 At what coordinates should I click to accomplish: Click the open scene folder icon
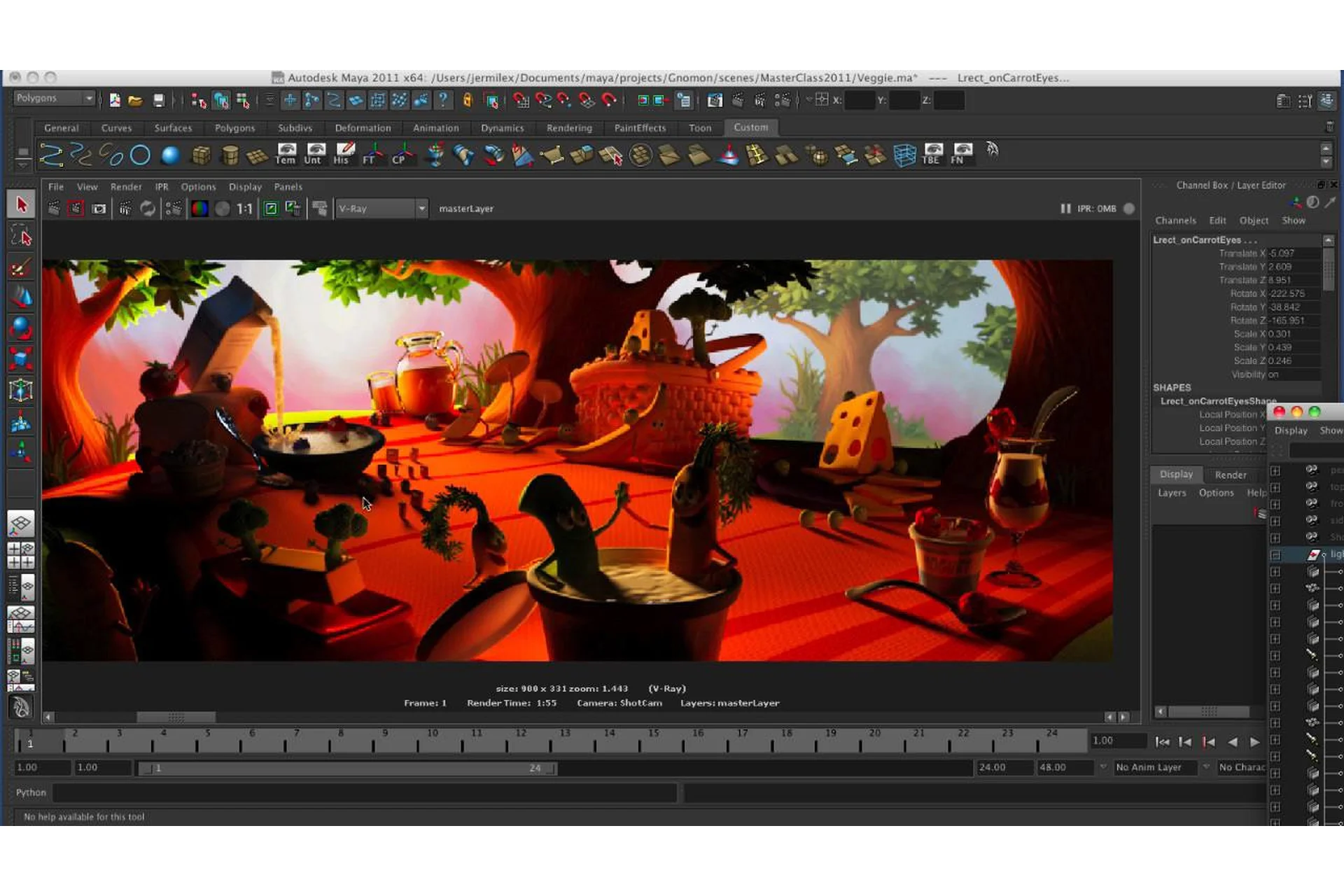point(136,101)
